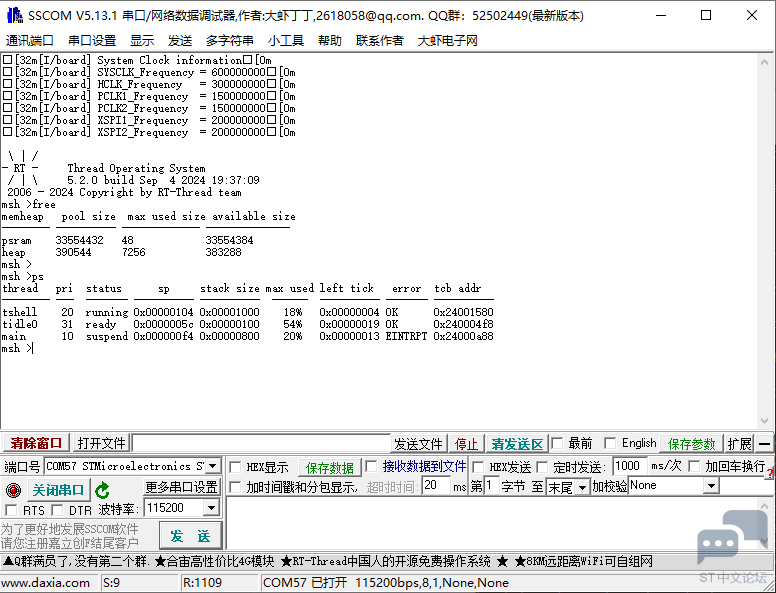Click the 停止 button
Screen dimensions: 776x593
pos(466,444)
